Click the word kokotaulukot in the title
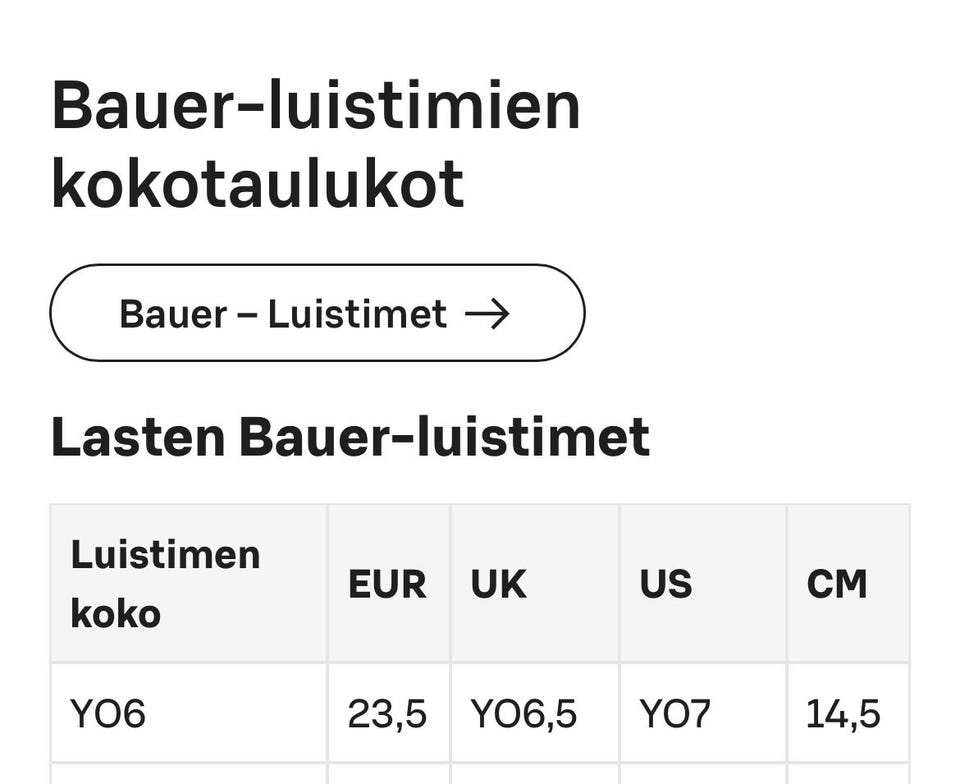 pyautogui.click(x=258, y=185)
